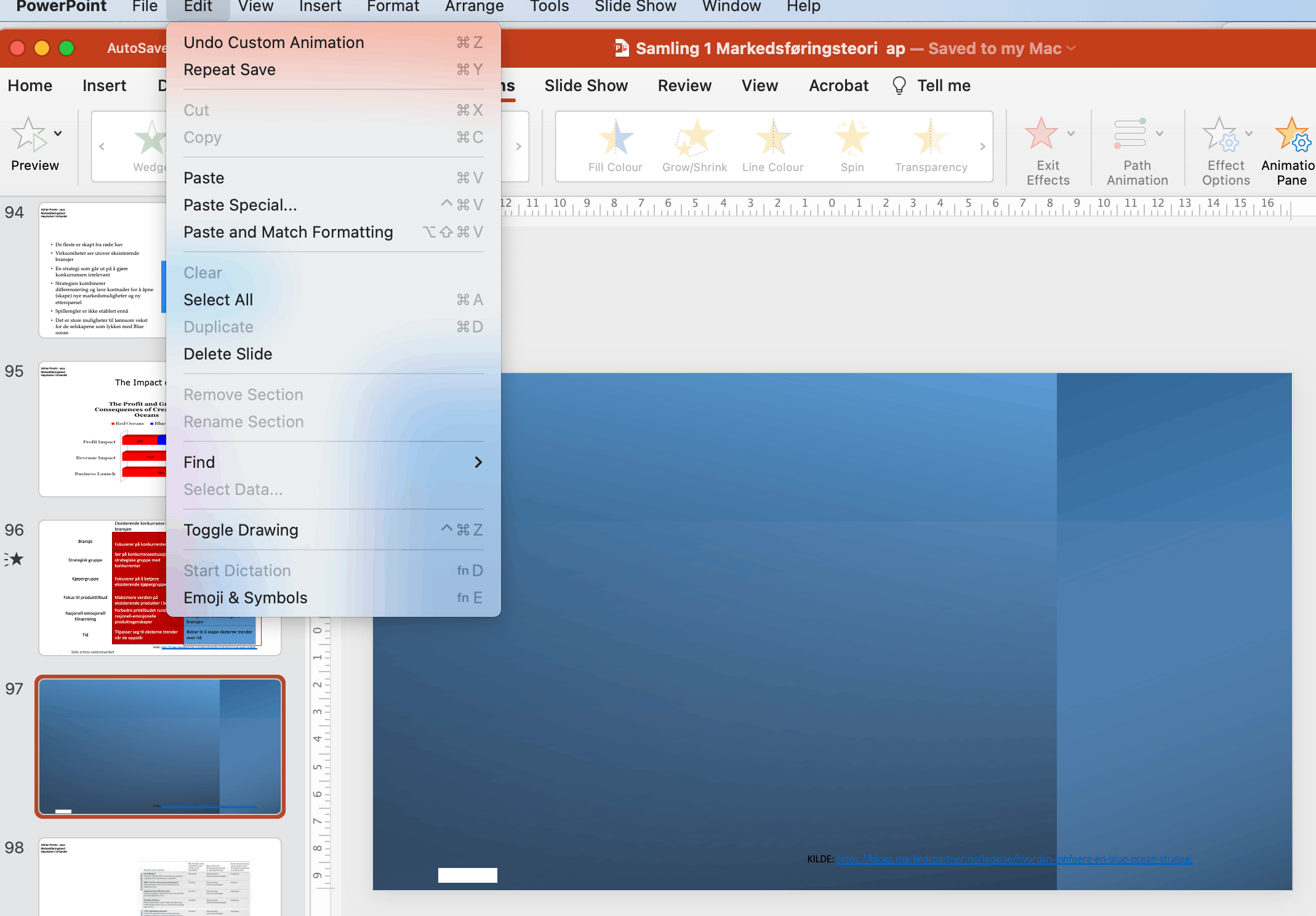Choose Toggle Drawing menu entry
The width and height of the screenshot is (1316, 916).
pos(333,530)
